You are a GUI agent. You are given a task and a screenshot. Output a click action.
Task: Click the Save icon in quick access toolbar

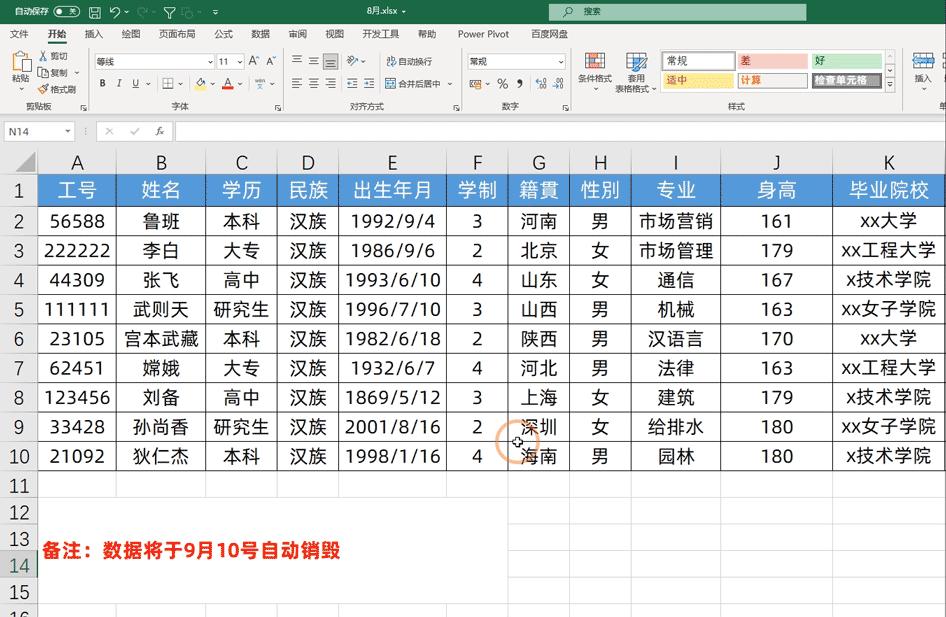pos(93,10)
